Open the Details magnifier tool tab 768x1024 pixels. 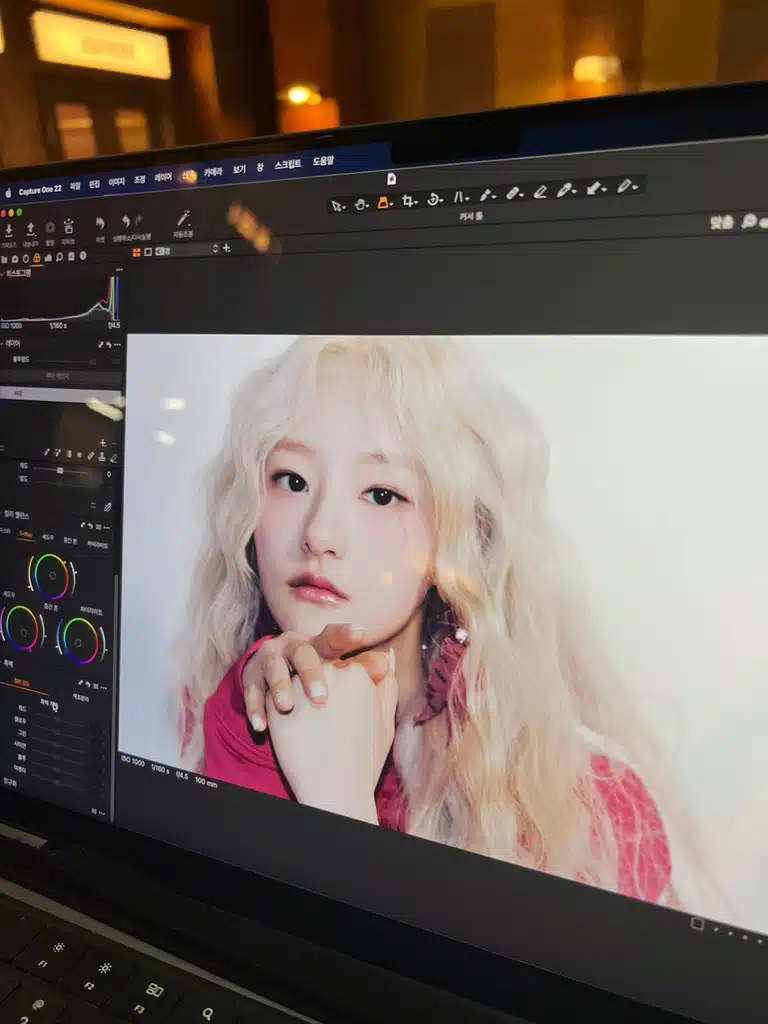(59, 257)
